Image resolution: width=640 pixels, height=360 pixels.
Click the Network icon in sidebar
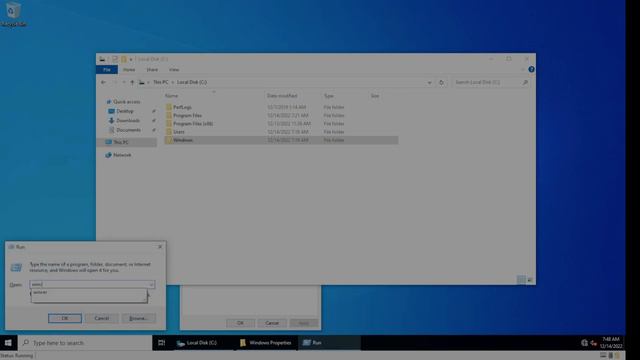point(108,155)
